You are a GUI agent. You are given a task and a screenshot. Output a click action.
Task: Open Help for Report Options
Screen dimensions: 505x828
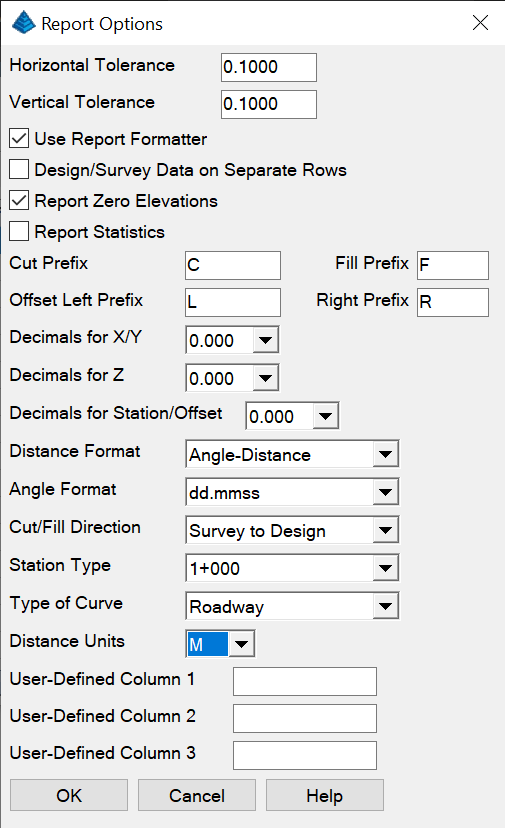[325, 795]
